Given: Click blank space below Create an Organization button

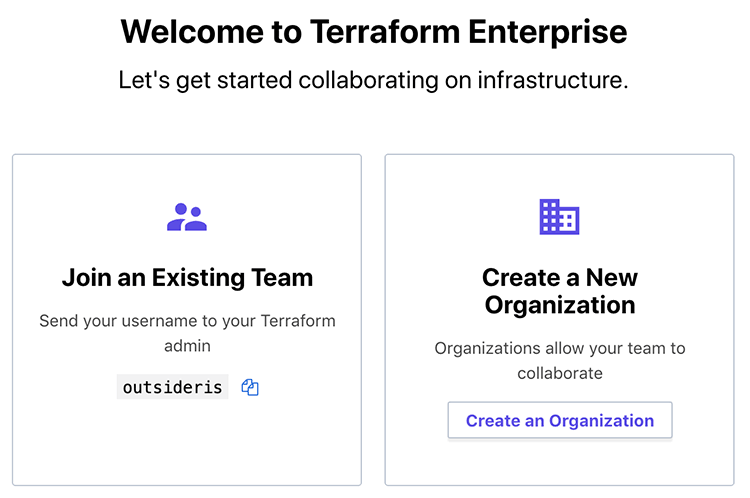Looking at the screenshot, I should coord(560,462).
